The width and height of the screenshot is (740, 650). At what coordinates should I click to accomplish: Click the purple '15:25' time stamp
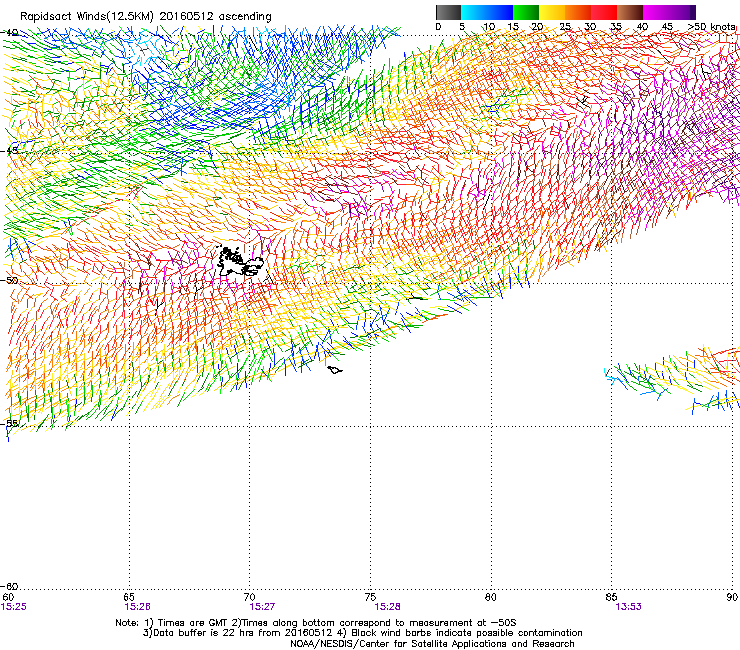click(x=14, y=607)
